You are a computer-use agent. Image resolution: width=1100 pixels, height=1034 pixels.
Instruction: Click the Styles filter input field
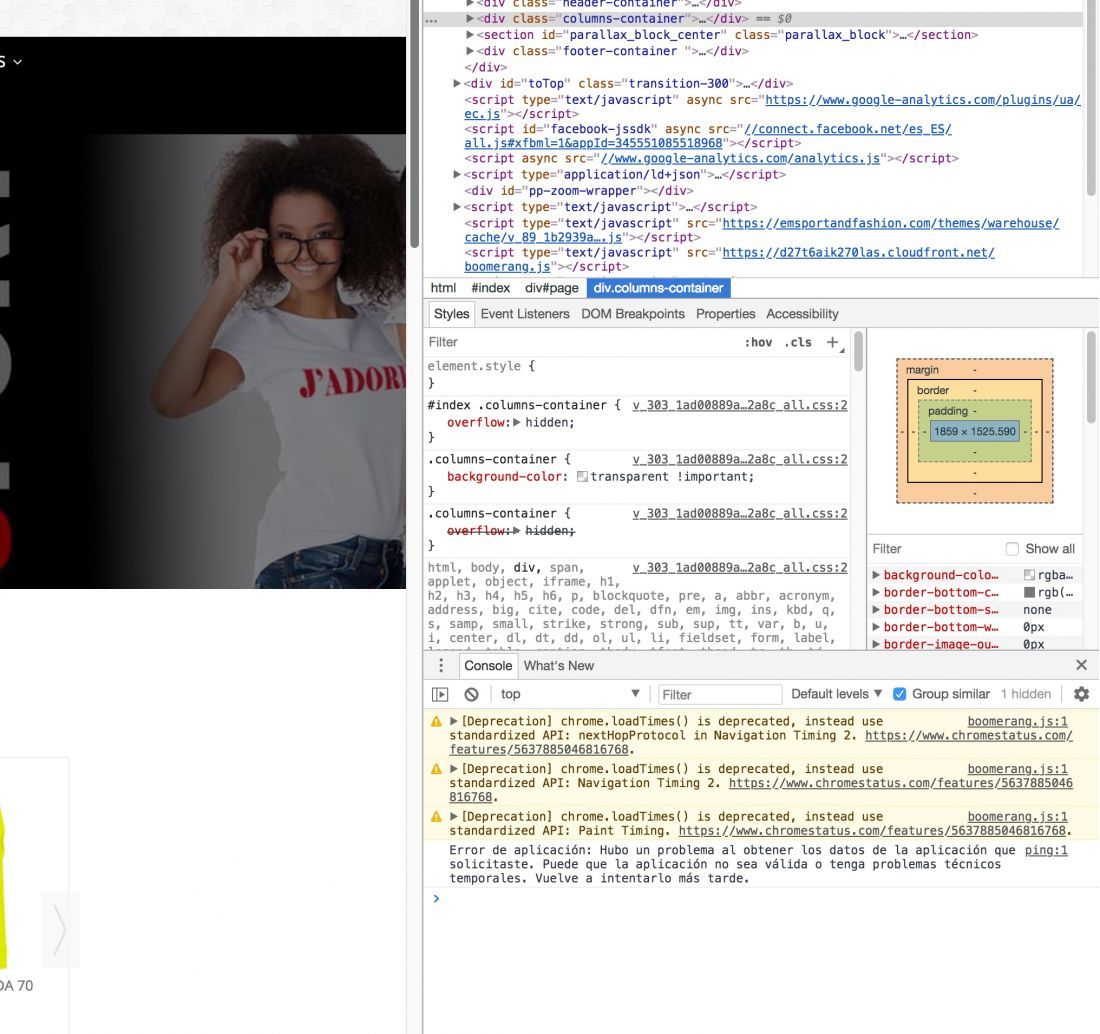582,342
